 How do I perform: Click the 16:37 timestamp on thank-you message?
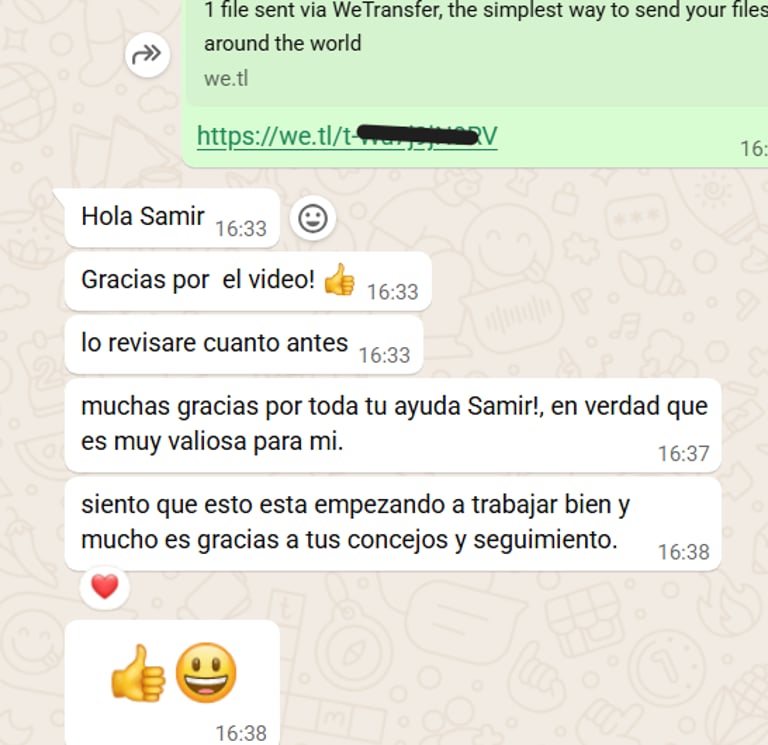point(683,454)
